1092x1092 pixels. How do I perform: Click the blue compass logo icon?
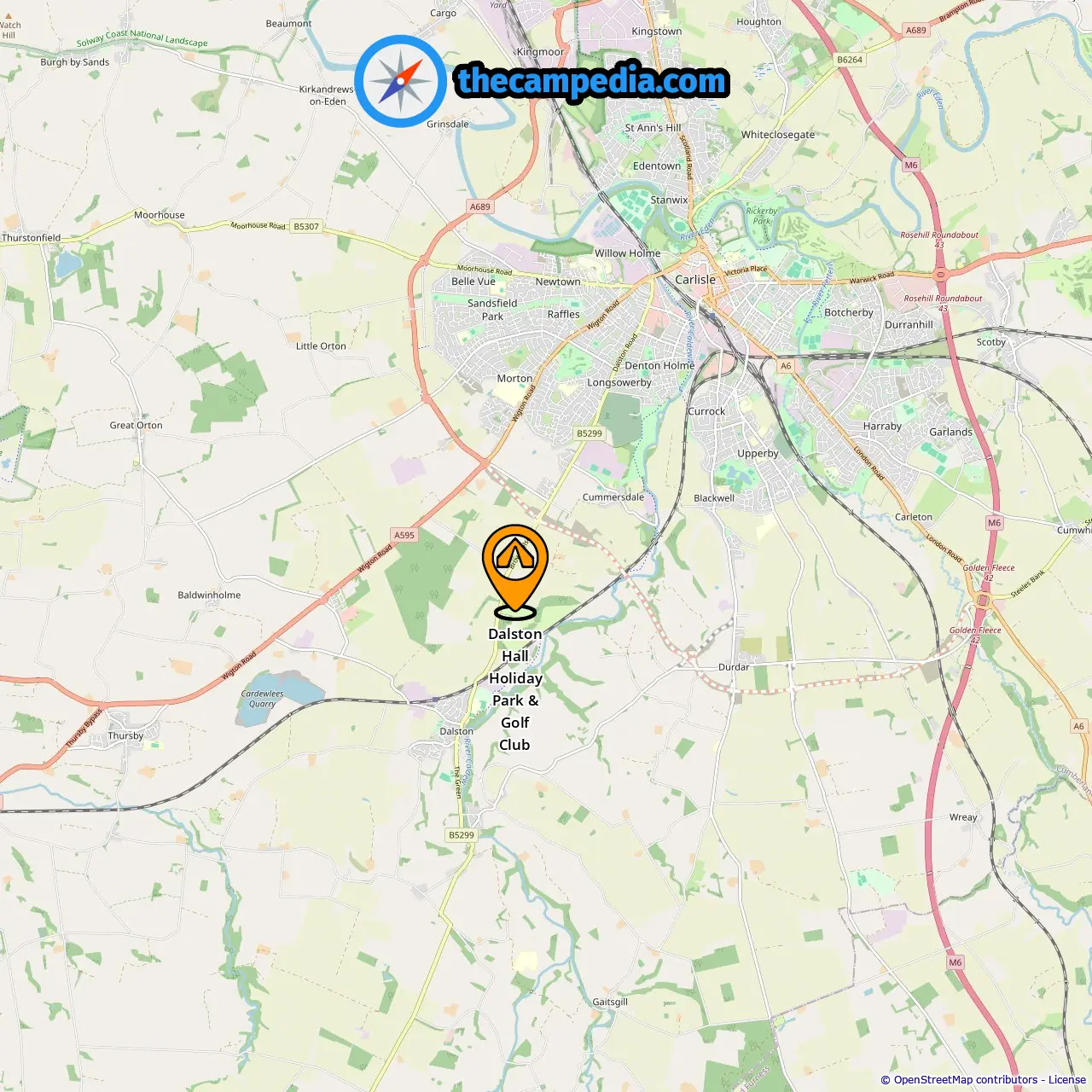point(400,81)
